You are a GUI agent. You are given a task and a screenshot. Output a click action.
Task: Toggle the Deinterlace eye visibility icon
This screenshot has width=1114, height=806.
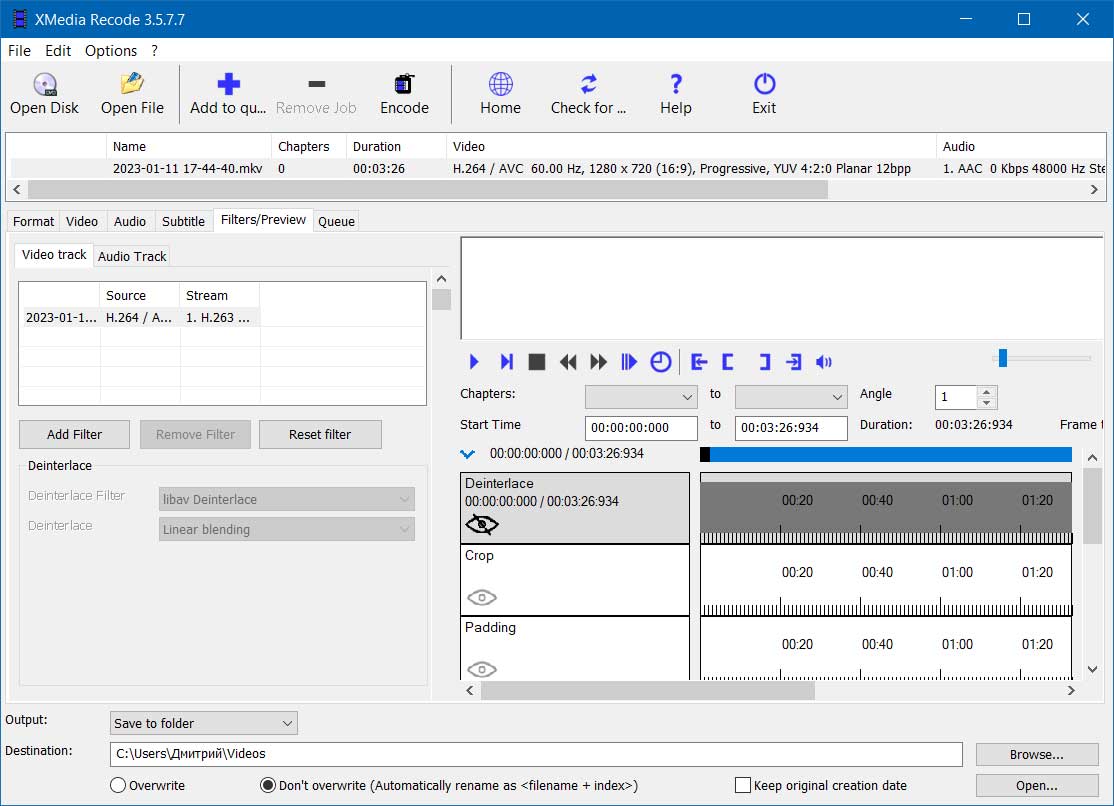tap(482, 525)
